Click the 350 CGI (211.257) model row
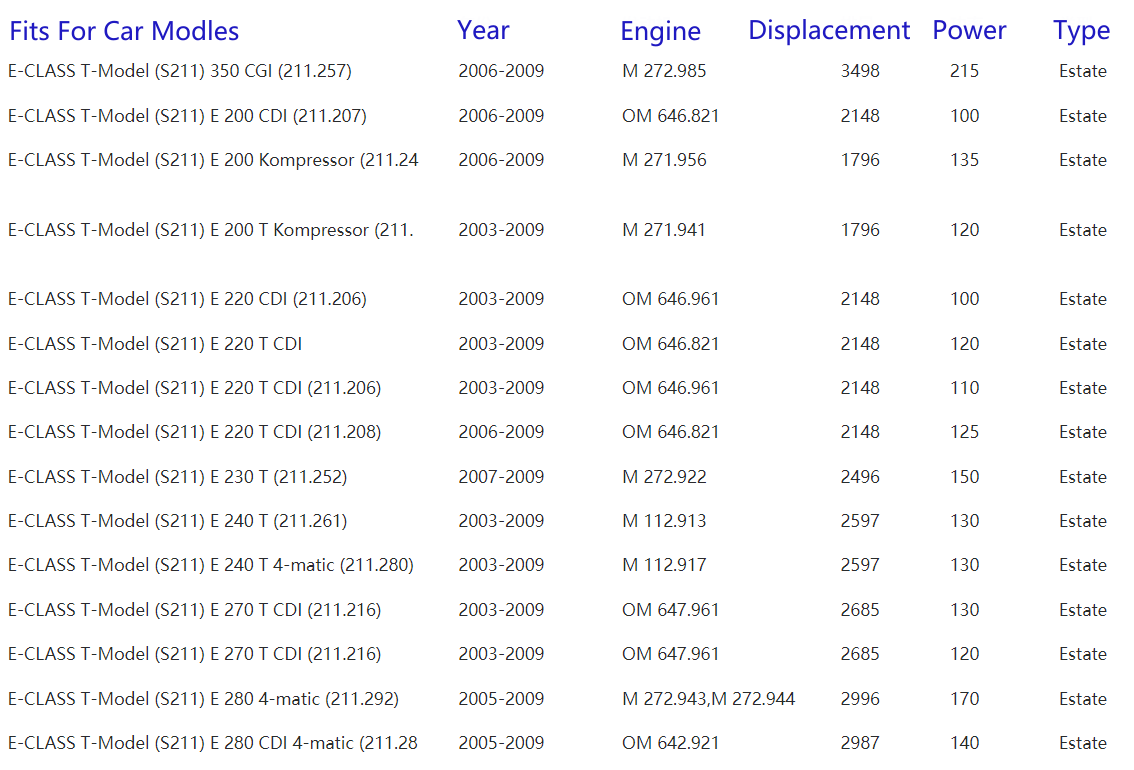This screenshot has height=770, width=1134. click(180, 71)
